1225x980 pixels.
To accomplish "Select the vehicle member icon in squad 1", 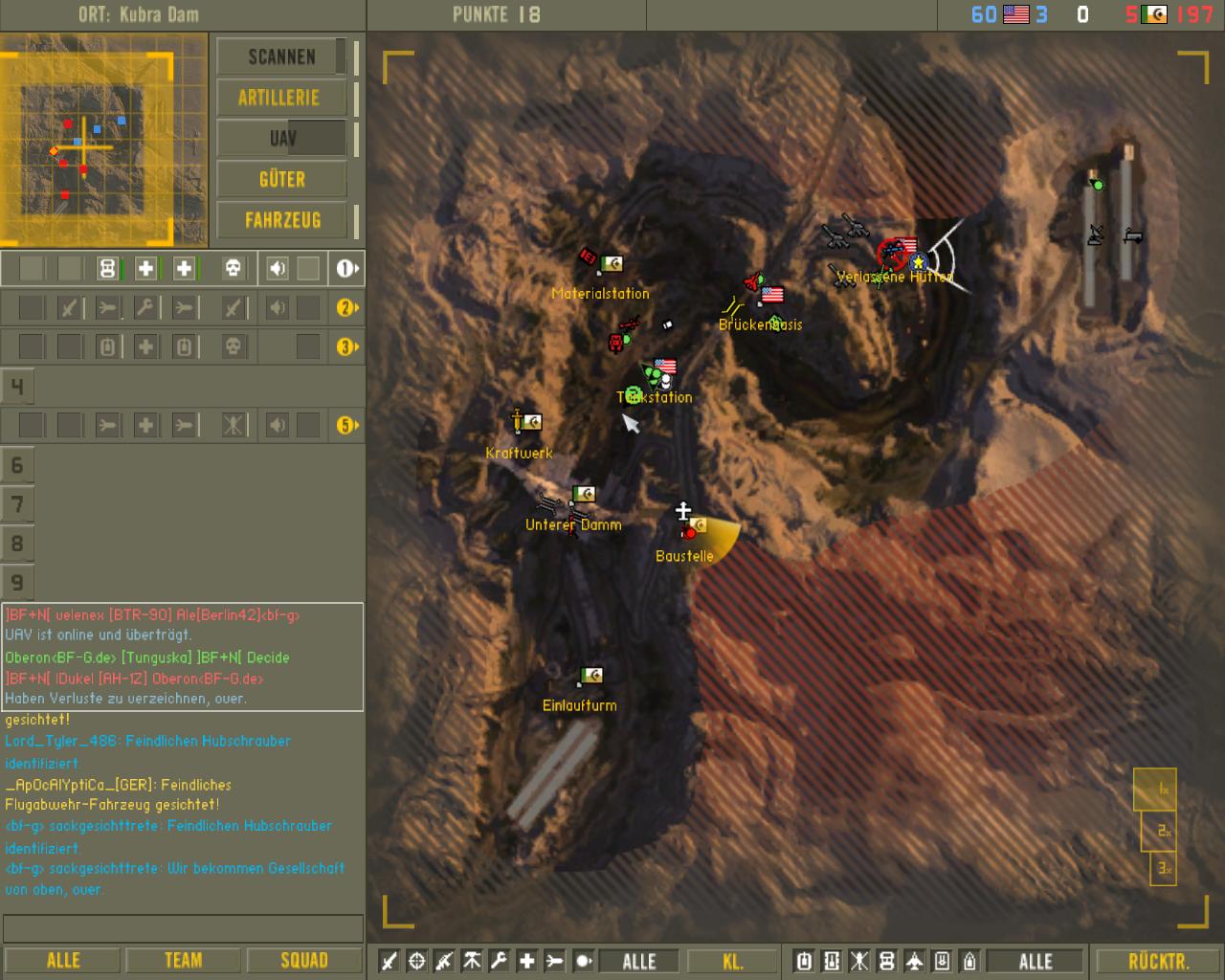I will click(107, 269).
